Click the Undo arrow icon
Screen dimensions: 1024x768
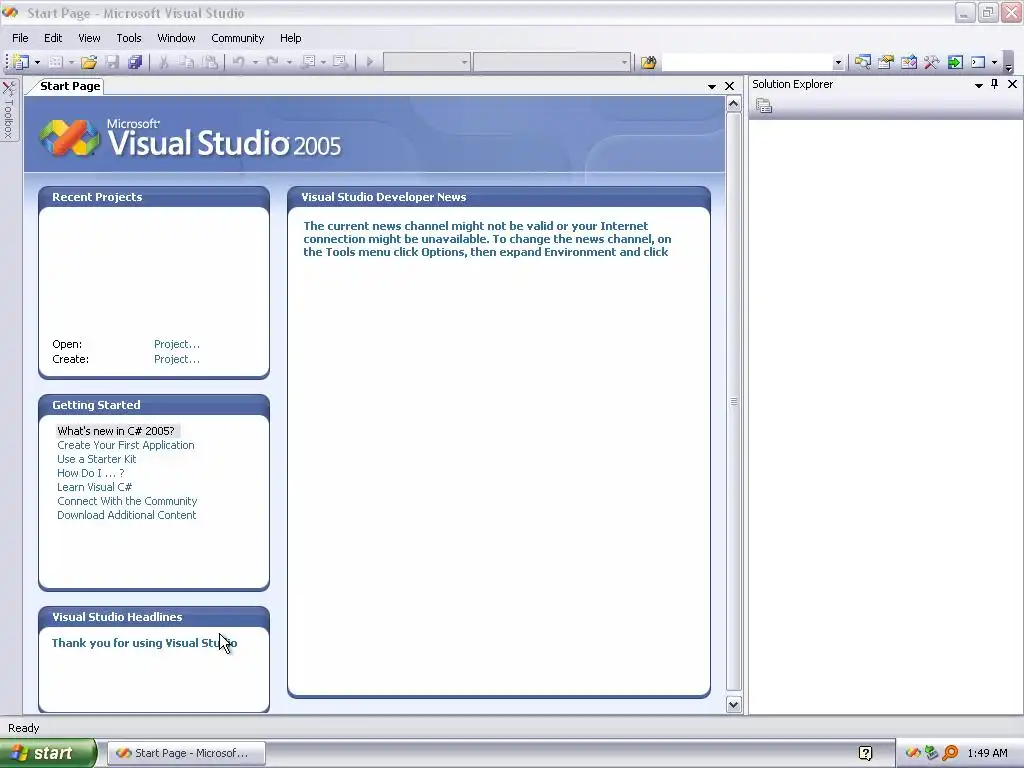[239, 62]
